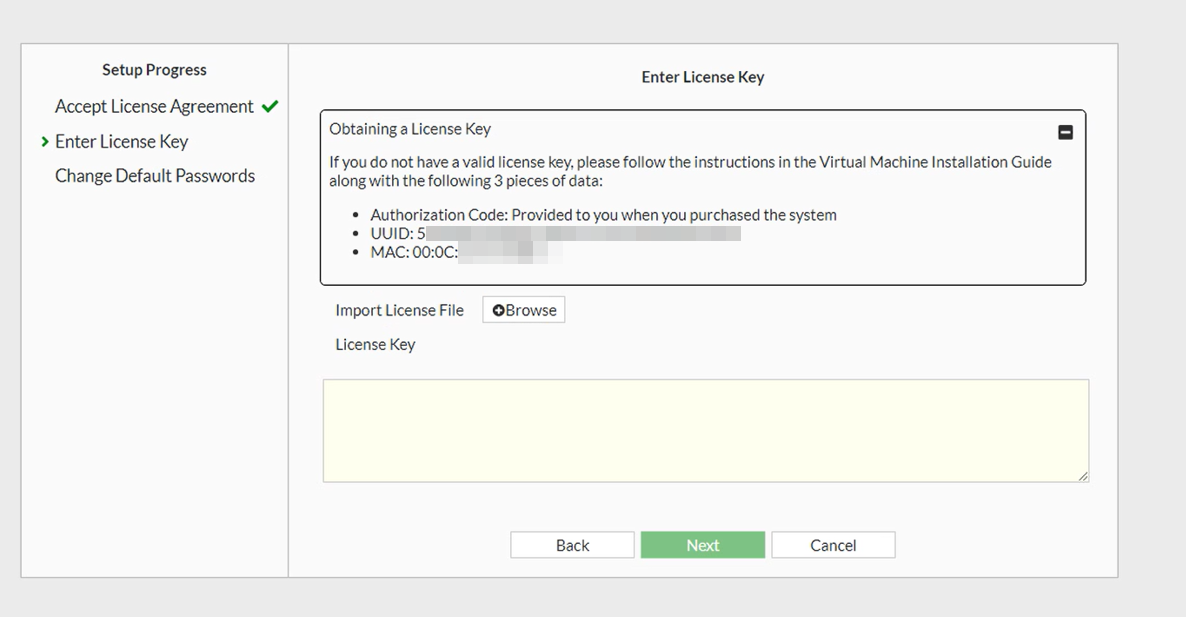Click the text area resize handle corner
The height and width of the screenshot is (617, 1186).
(1083, 477)
